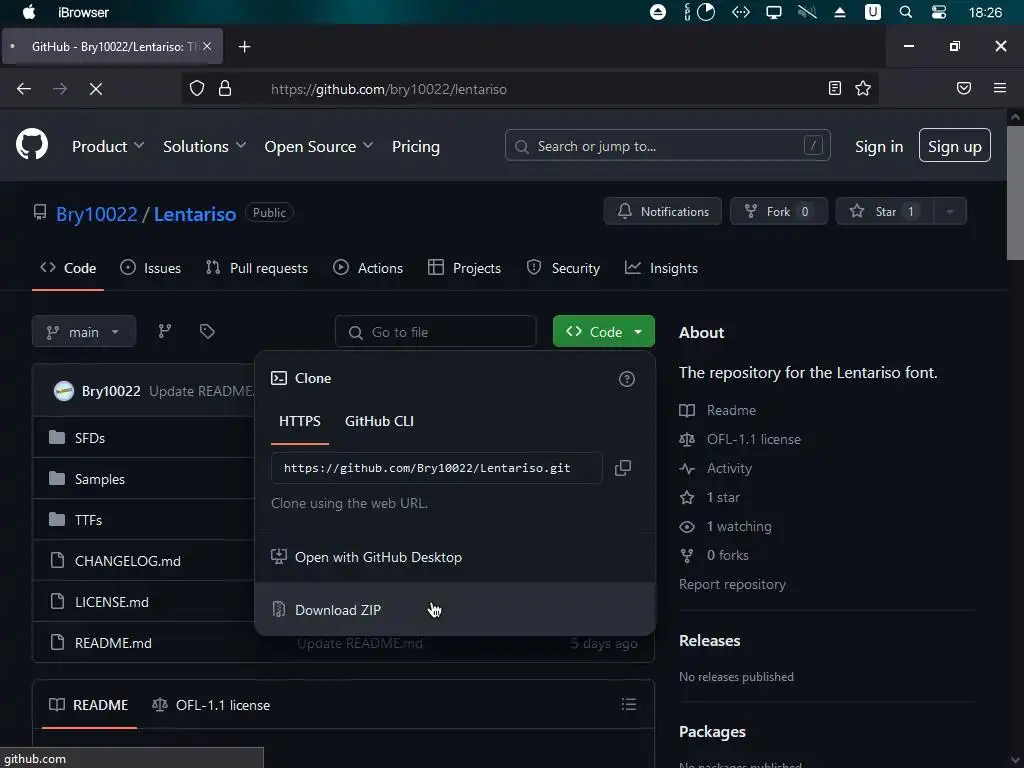Open iBrowser app menu
Viewport: 1024px width, 768px height.
pos(83,12)
